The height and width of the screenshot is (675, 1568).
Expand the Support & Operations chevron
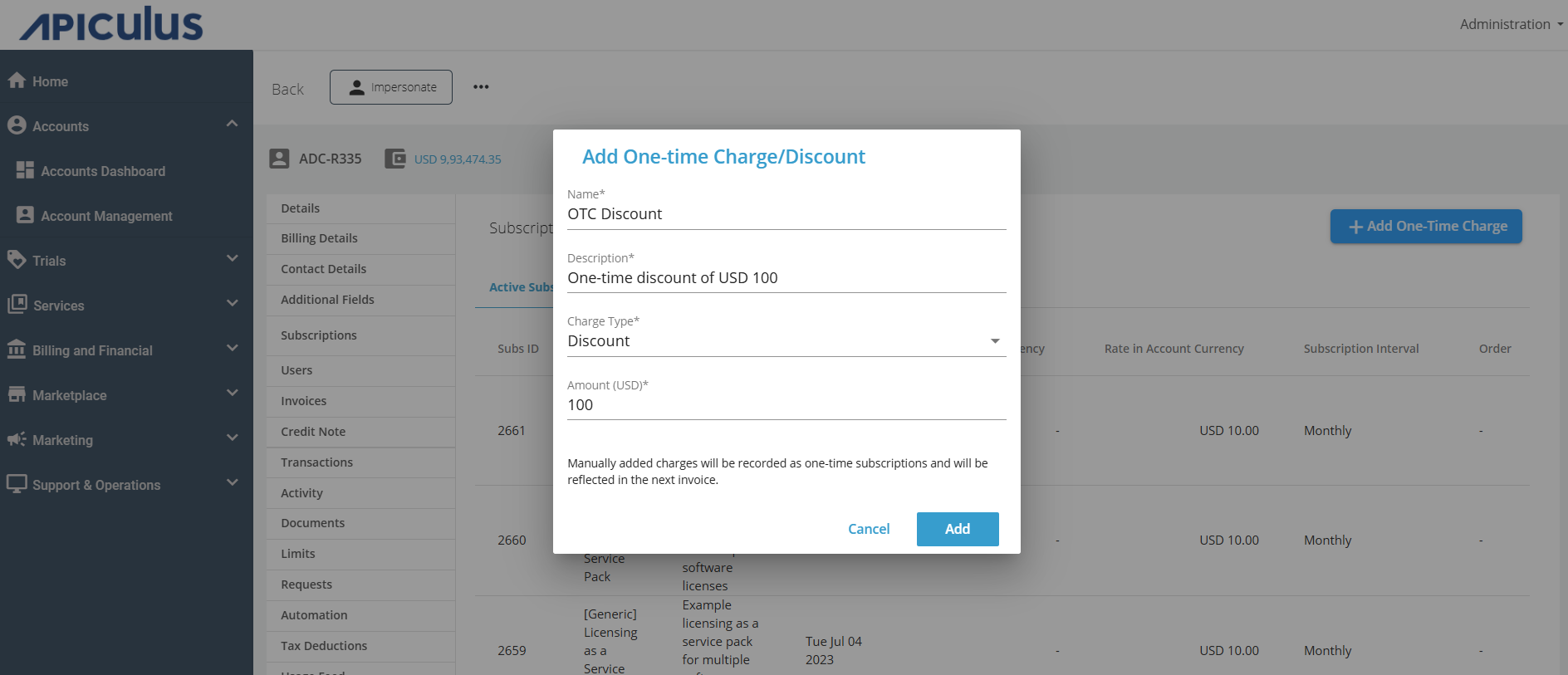232,482
